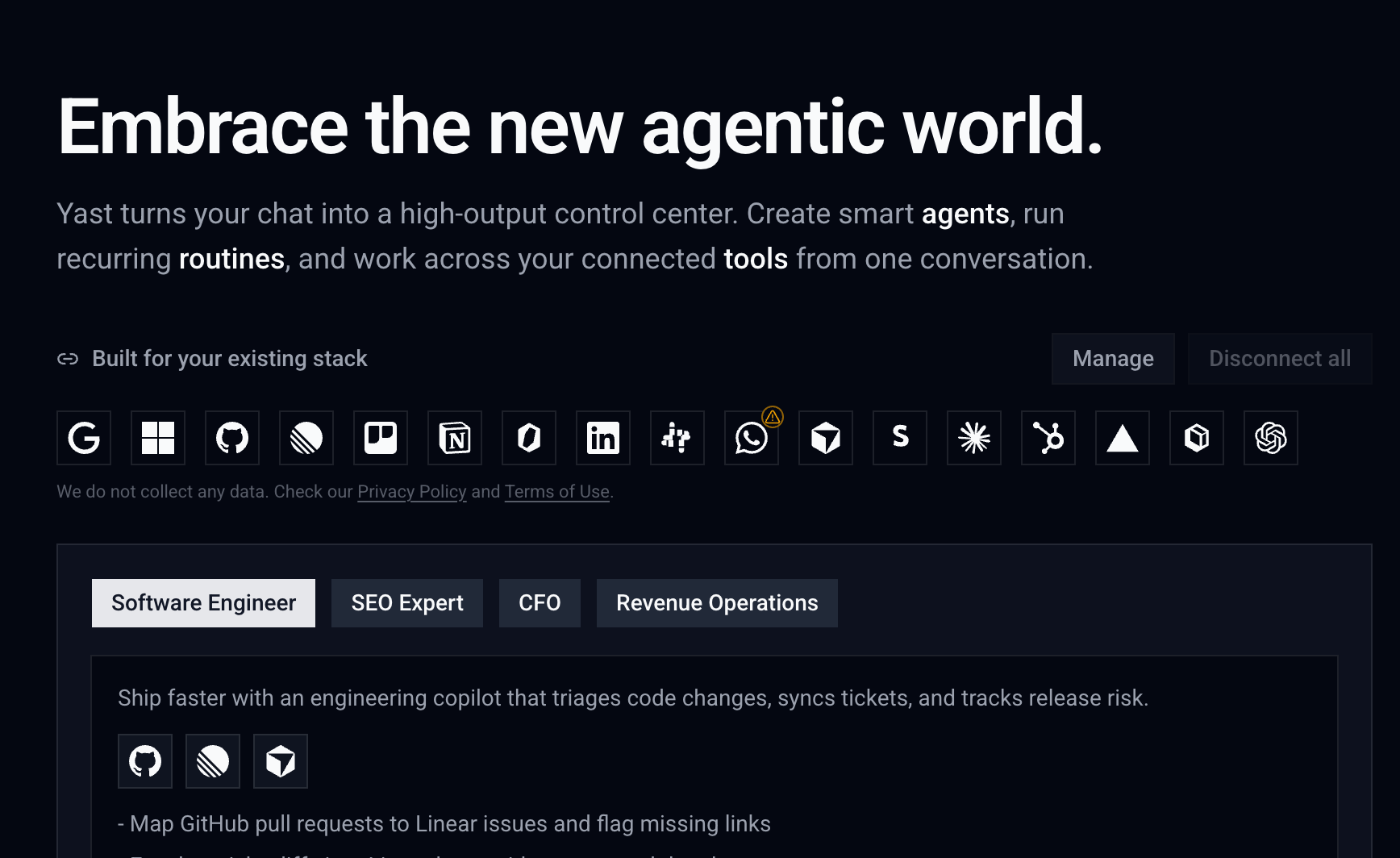
Task: Select the Microsoft four-squares integration icon
Action: click(158, 438)
